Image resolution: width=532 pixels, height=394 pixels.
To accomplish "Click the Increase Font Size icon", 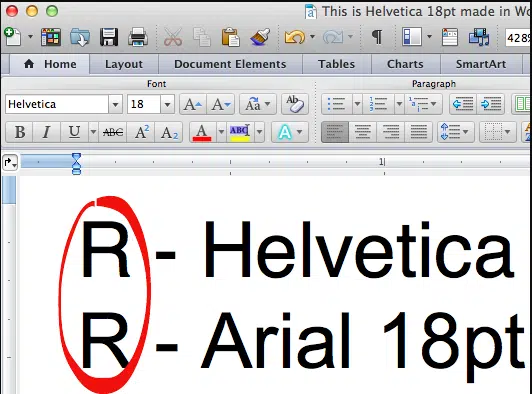I will [193, 104].
